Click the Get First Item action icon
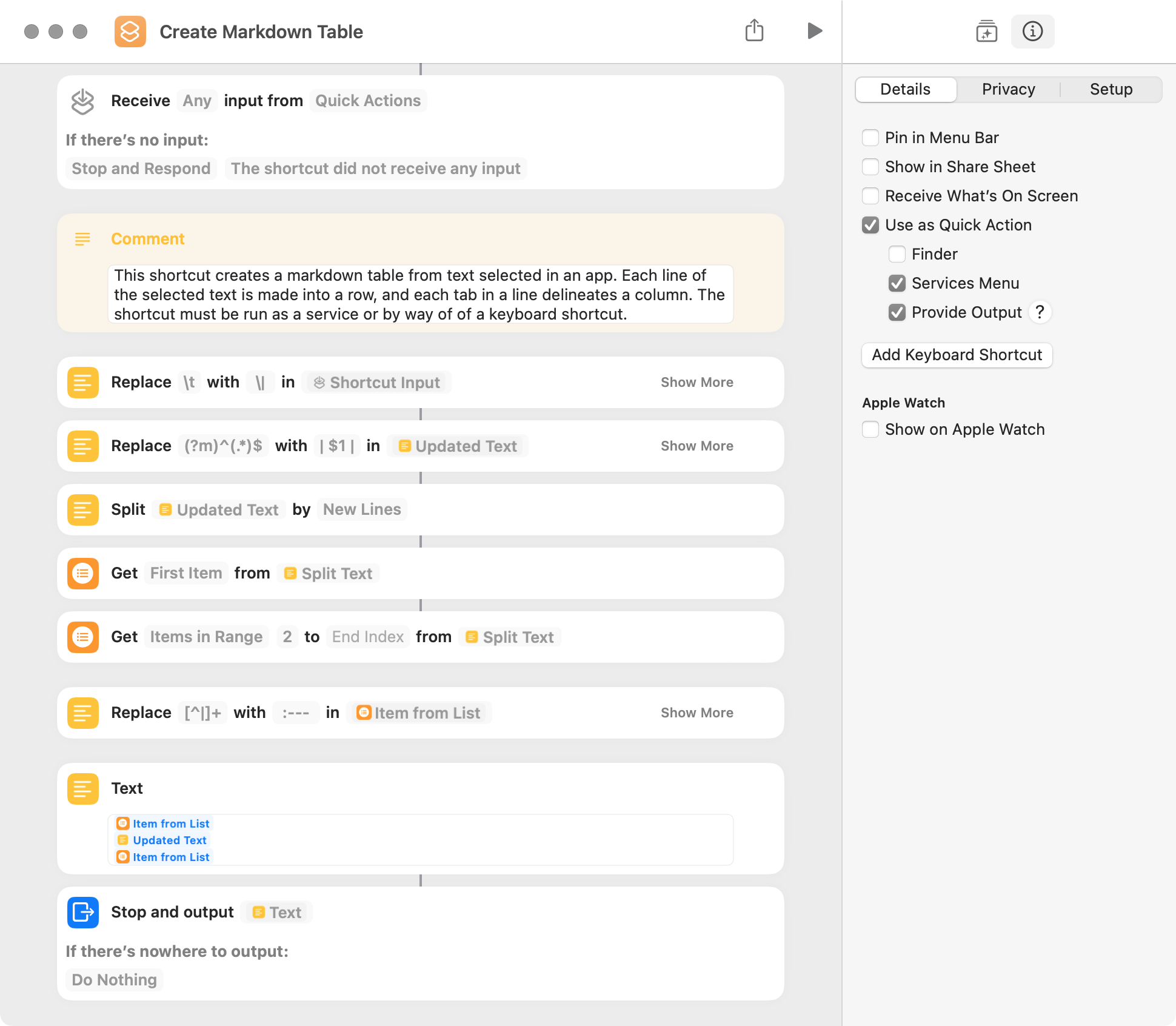The height and width of the screenshot is (1026, 1176). click(83, 573)
